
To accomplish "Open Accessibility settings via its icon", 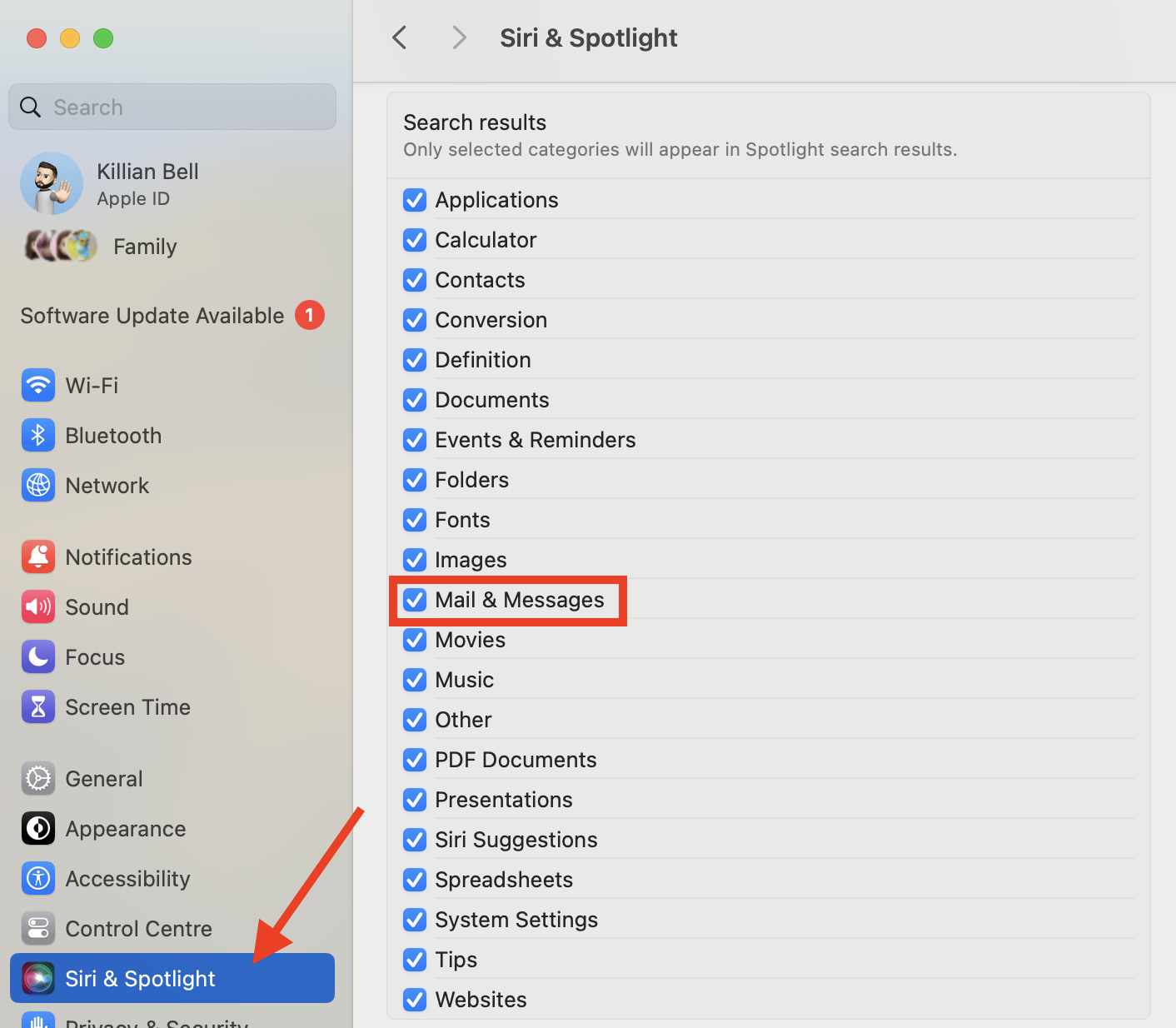I will pyautogui.click(x=38, y=878).
